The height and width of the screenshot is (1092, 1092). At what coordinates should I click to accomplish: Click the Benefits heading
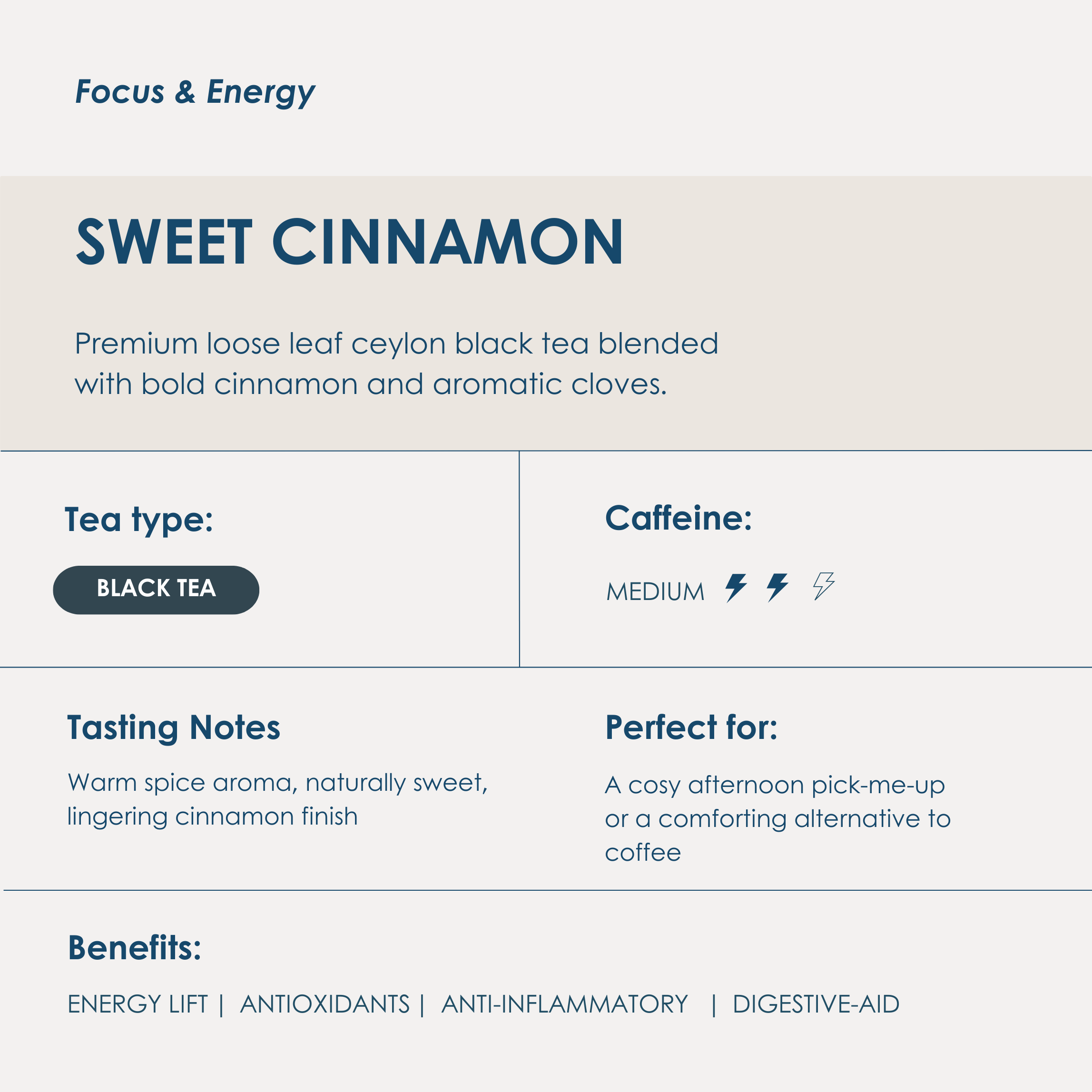coord(135,948)
